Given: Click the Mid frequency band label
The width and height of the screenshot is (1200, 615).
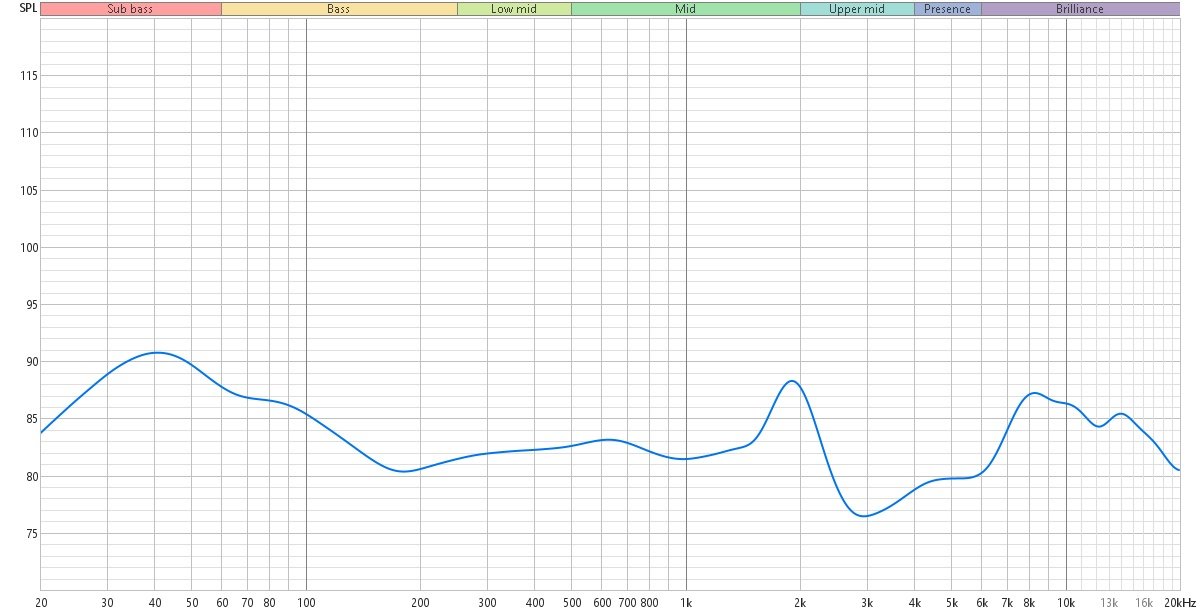Looking at the screenshot, I should (685, 9).
